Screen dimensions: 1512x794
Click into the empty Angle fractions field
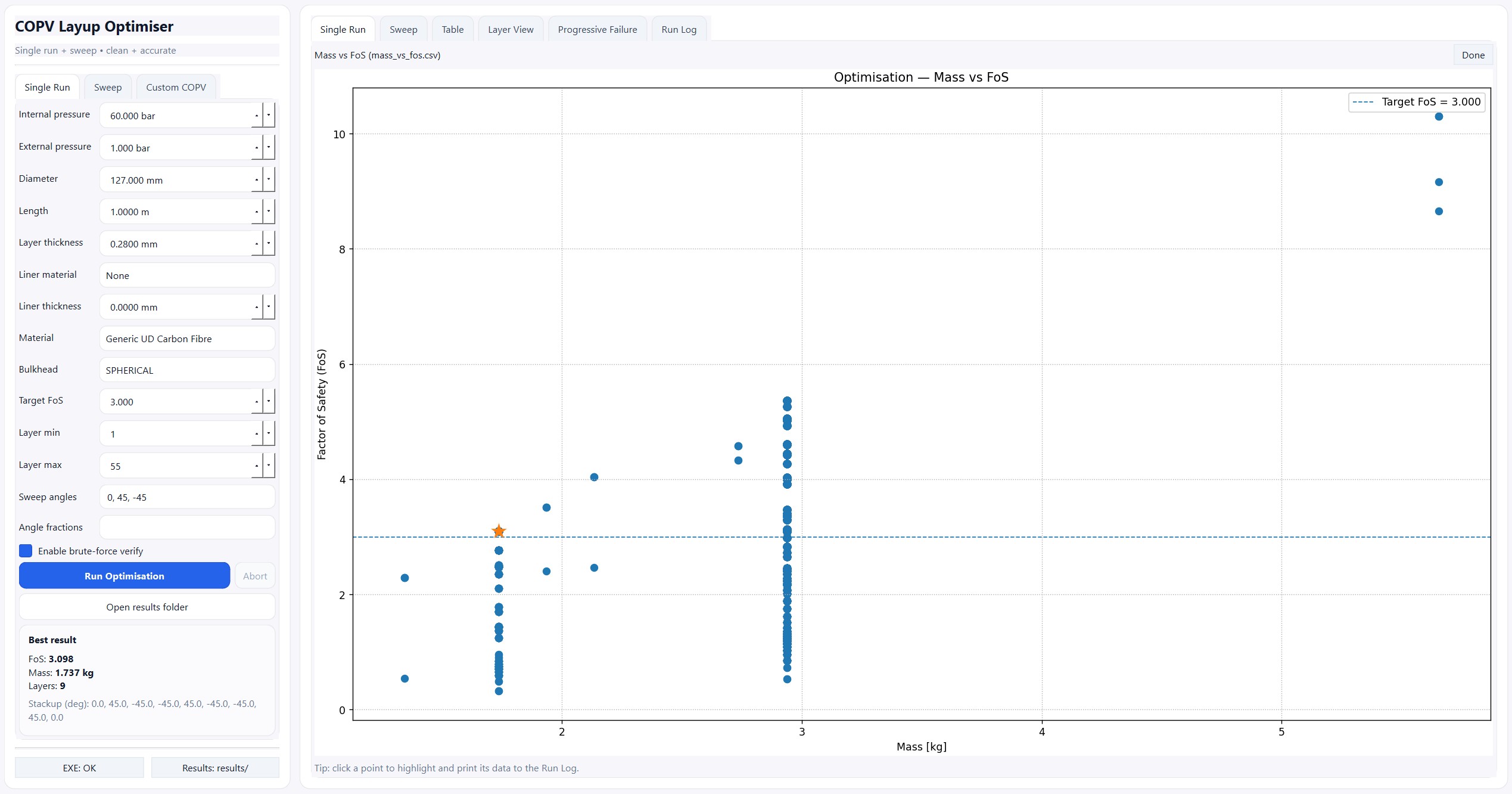[x=187, y=527]
